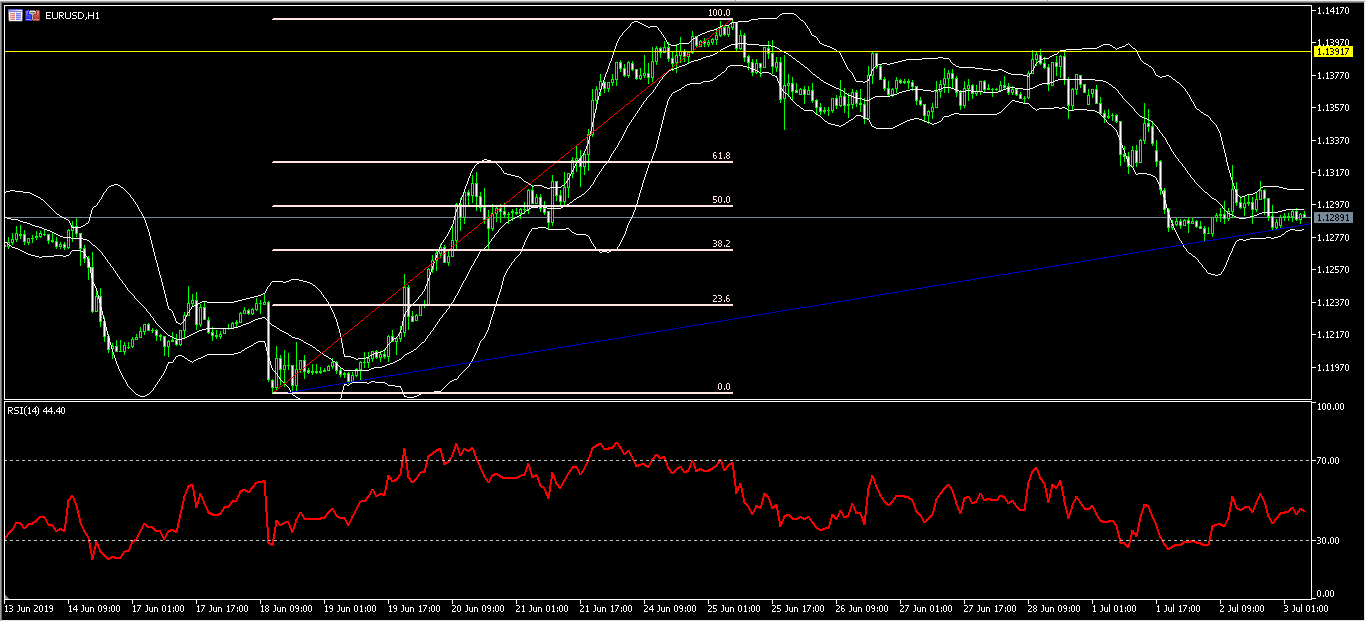
Task: Click the 1.13570 price scale value
Action: (x=1335, y=108)
